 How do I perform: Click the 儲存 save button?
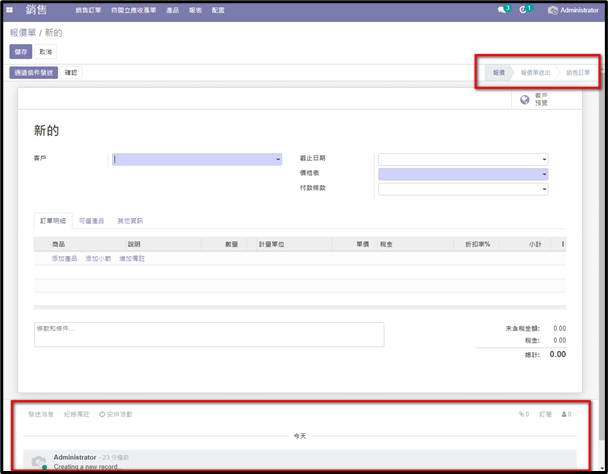point(21,52)
